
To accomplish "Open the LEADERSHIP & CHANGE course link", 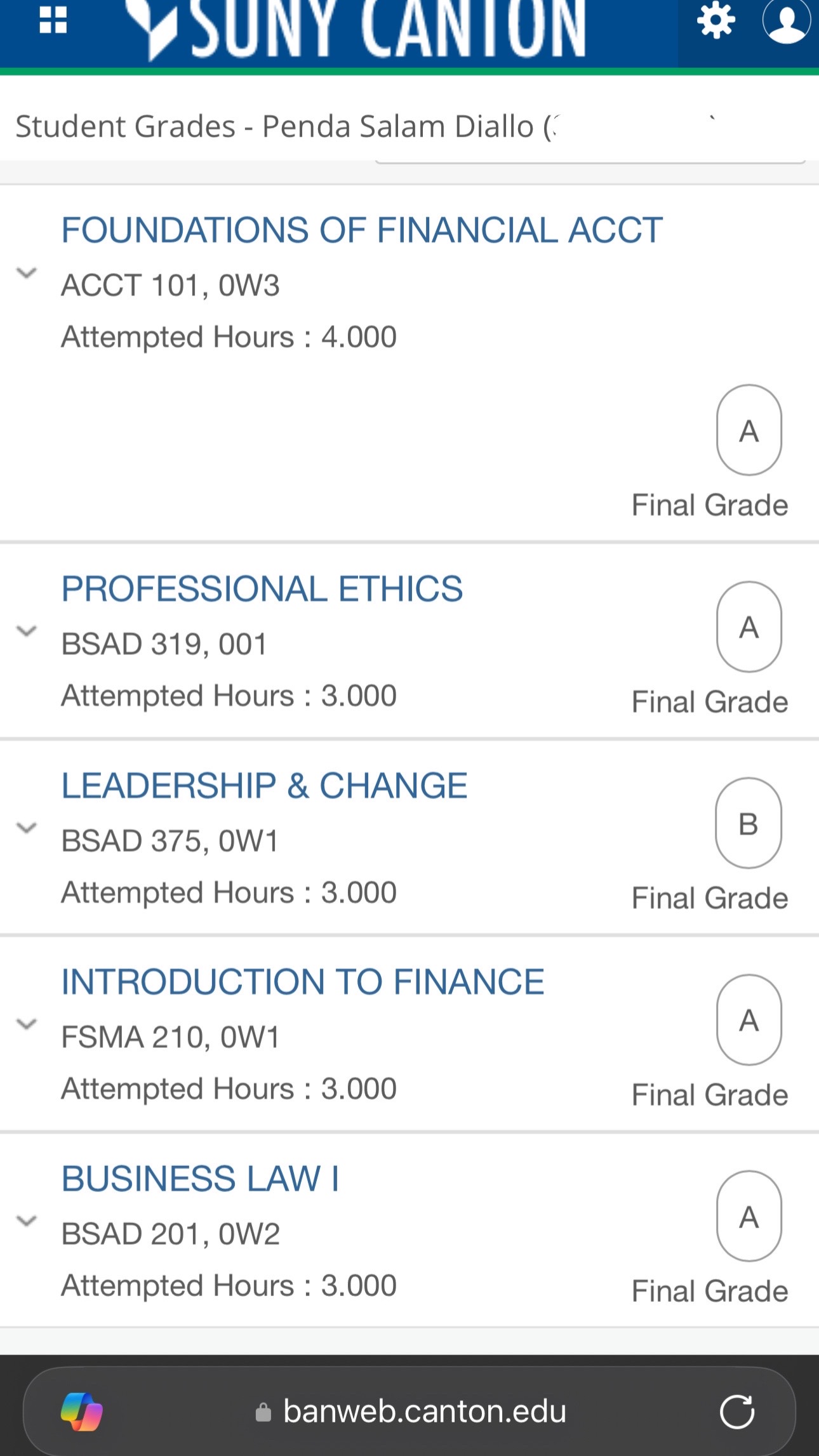I will 264,785.
